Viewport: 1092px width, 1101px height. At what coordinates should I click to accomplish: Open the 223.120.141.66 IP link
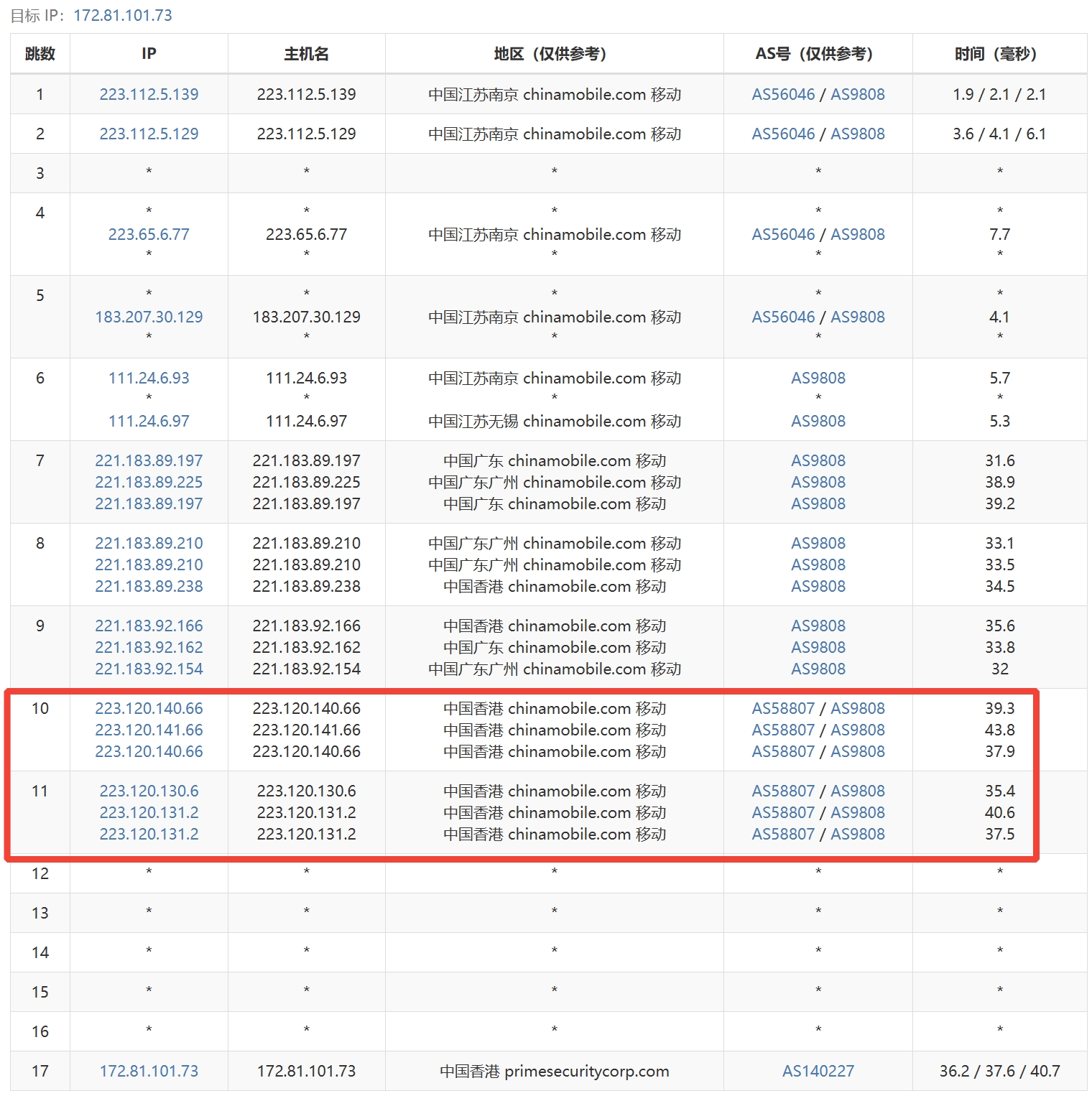[x=149, y=730]
